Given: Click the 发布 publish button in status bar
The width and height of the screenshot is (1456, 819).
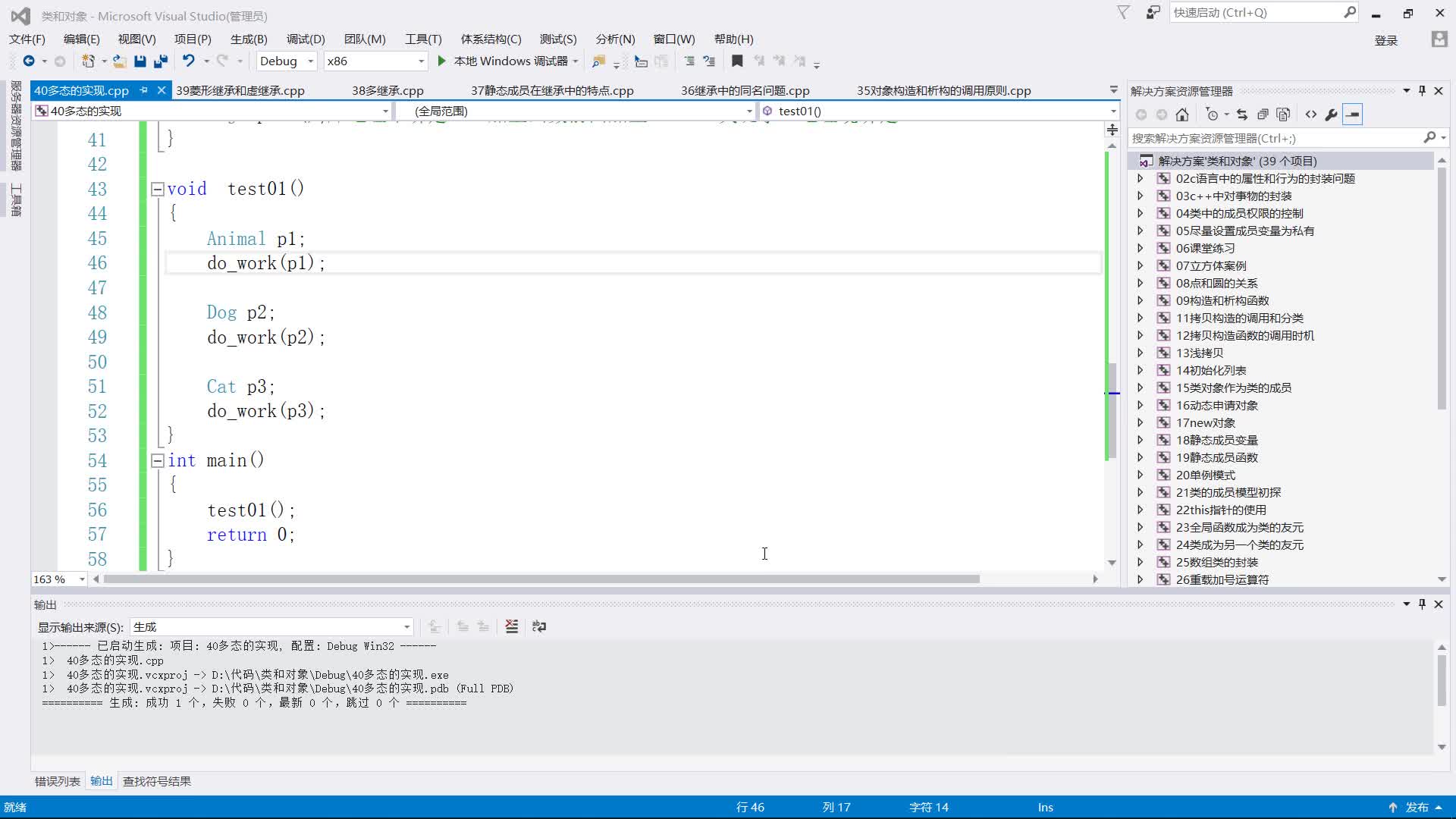Looking at the screenshot, I should pyautogui.click(x=1415, y=807).
